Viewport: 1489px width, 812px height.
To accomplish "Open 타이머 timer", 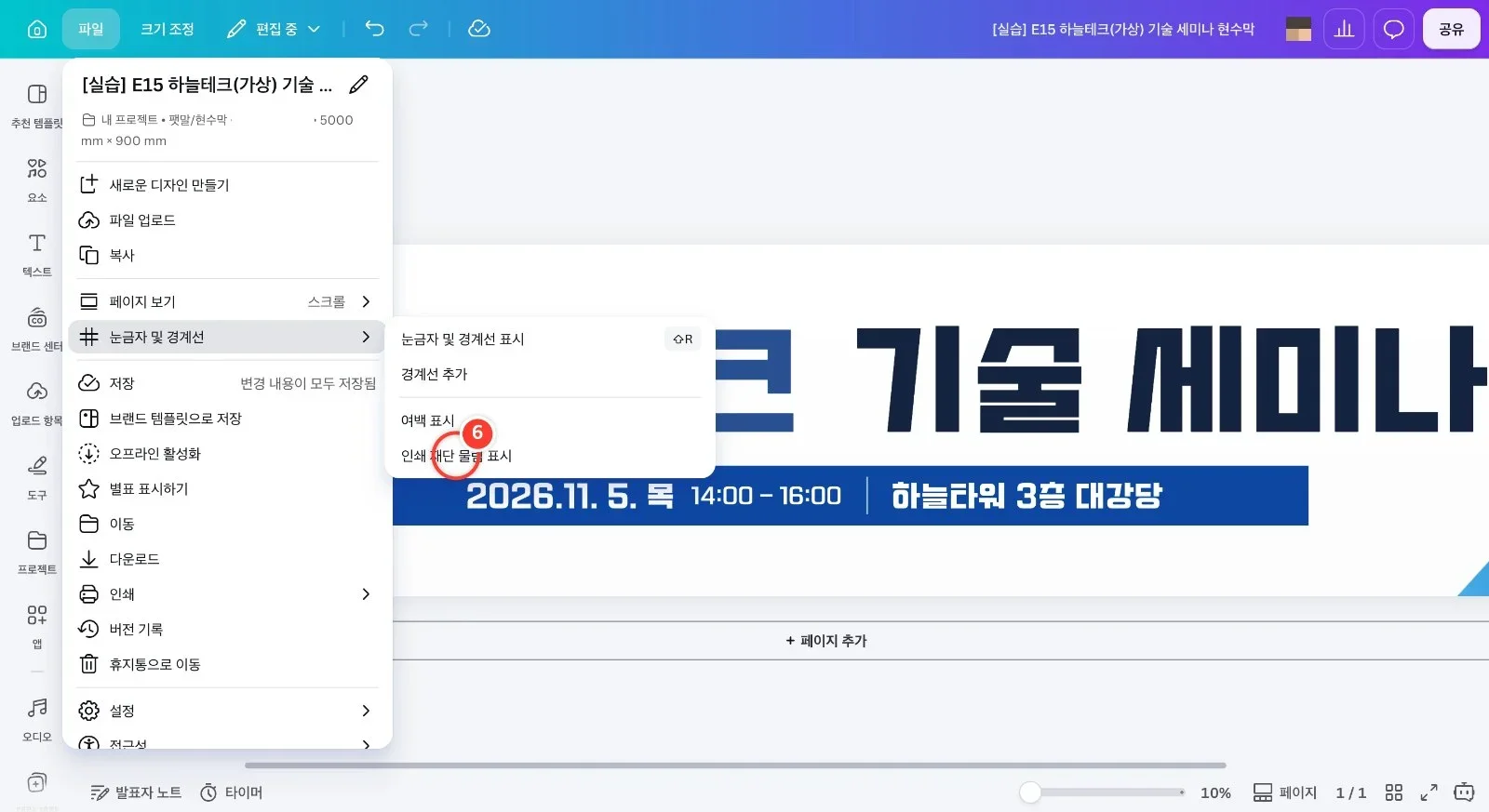I will point(232,792).
